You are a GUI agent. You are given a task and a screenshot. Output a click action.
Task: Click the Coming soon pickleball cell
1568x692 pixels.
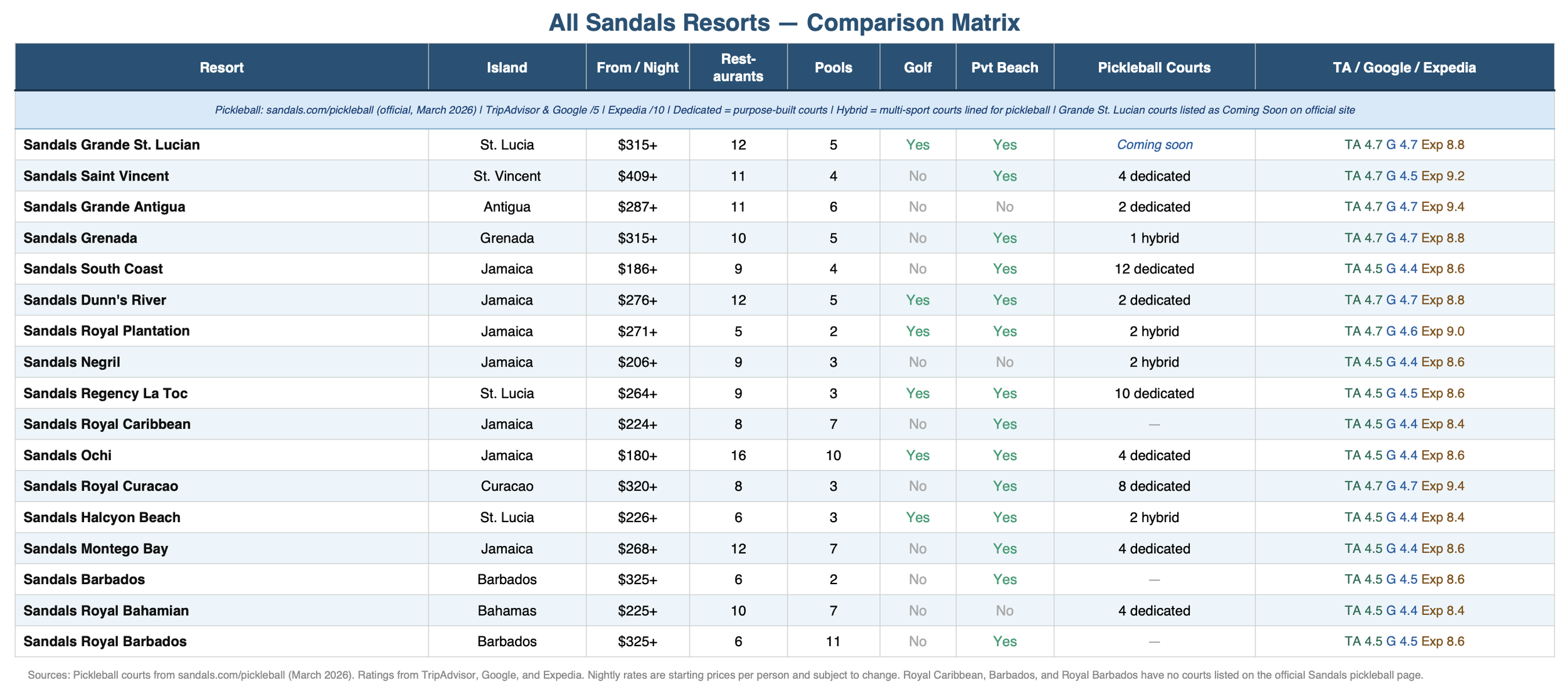pyautogui.click(x=1154, y=145)
